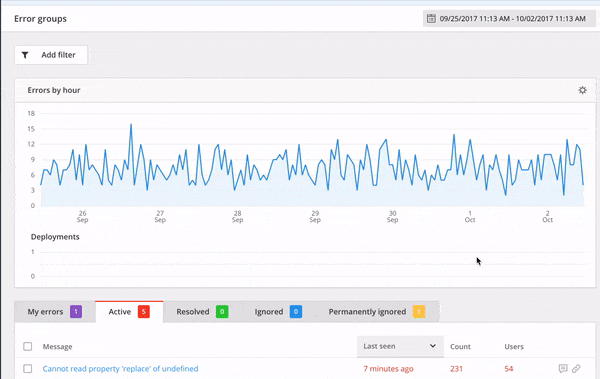The height and width of the screenshot is (379, 600).
Task: Open the Ignored tab
Action: [x=278, y=312]
